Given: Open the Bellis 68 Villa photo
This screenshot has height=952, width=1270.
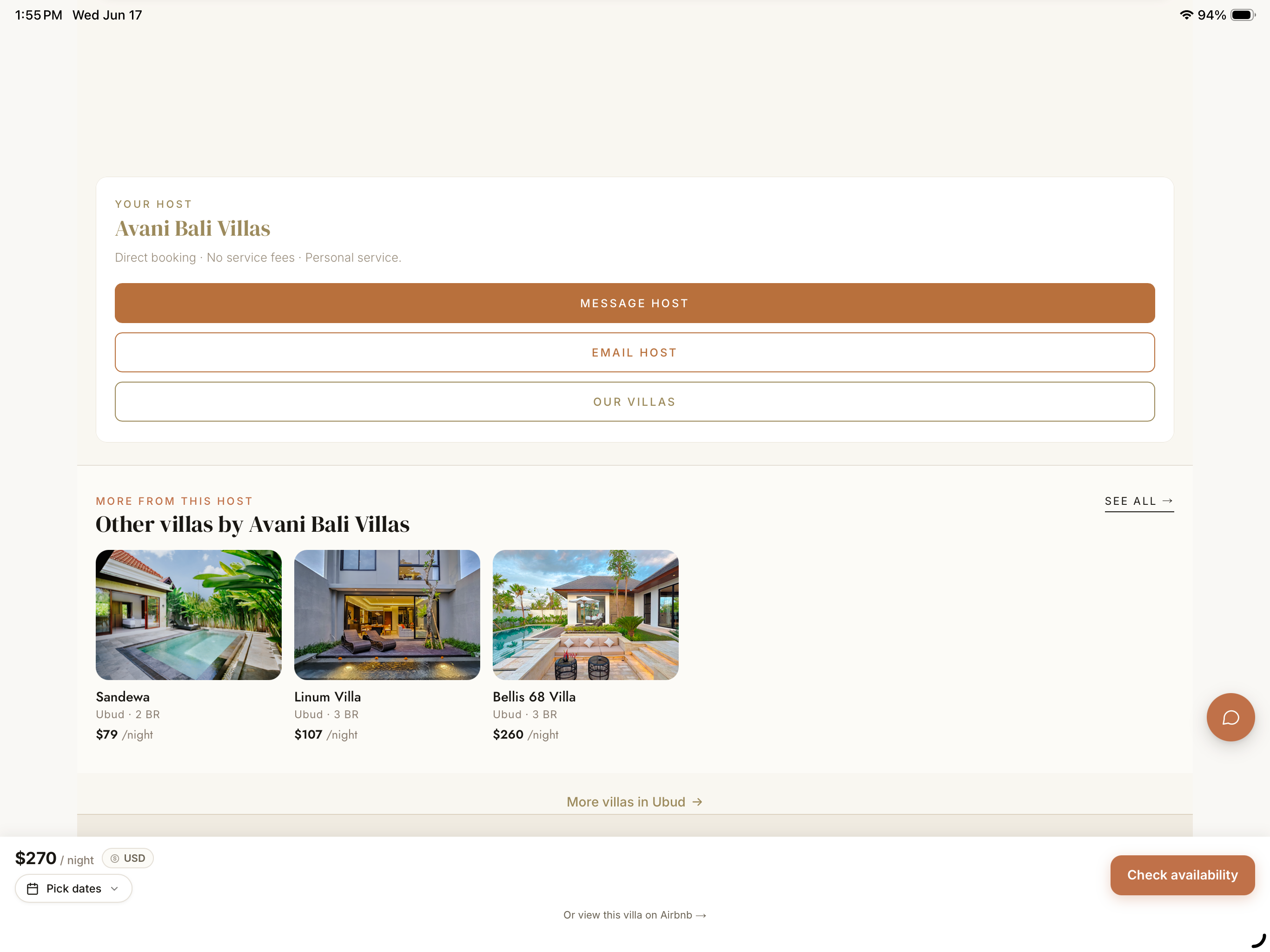Looking at the screenshot, I should point(585,615).
